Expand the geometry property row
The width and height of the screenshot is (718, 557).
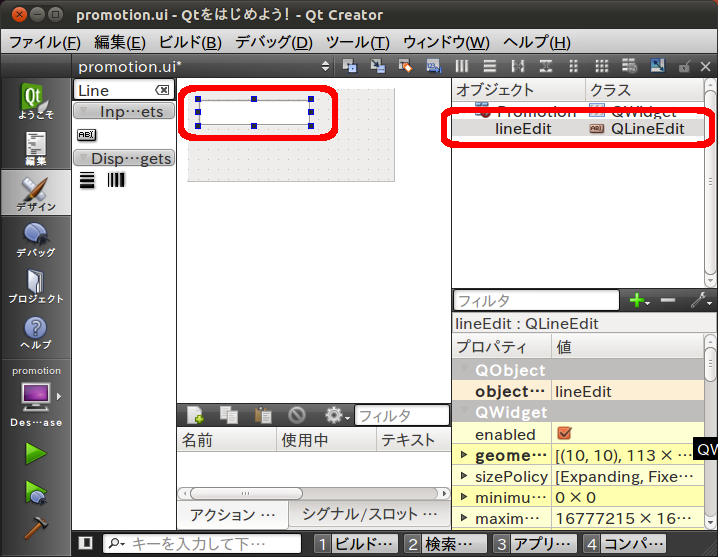tap(463, 455)
